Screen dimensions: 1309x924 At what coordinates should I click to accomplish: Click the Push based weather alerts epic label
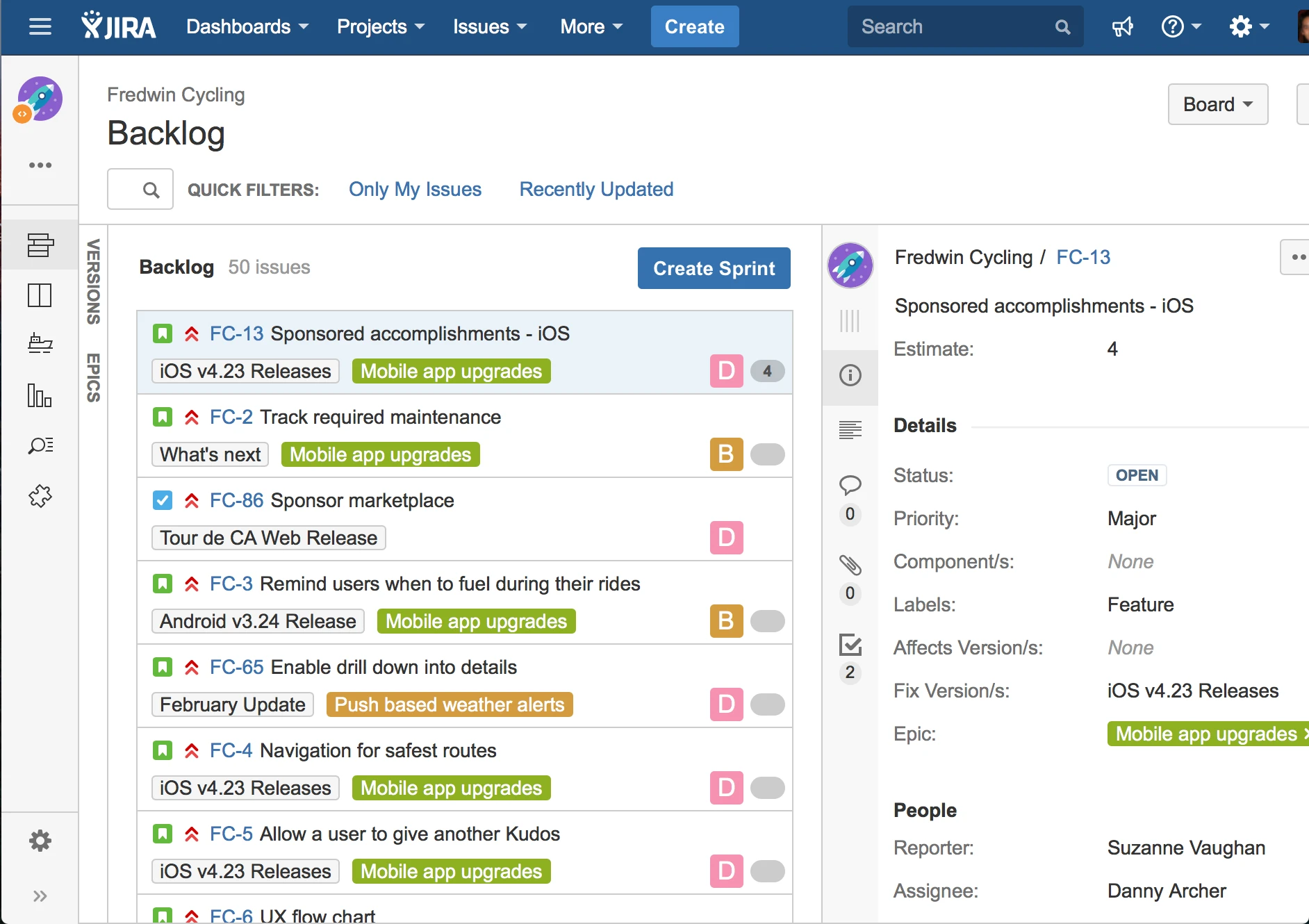450,704
